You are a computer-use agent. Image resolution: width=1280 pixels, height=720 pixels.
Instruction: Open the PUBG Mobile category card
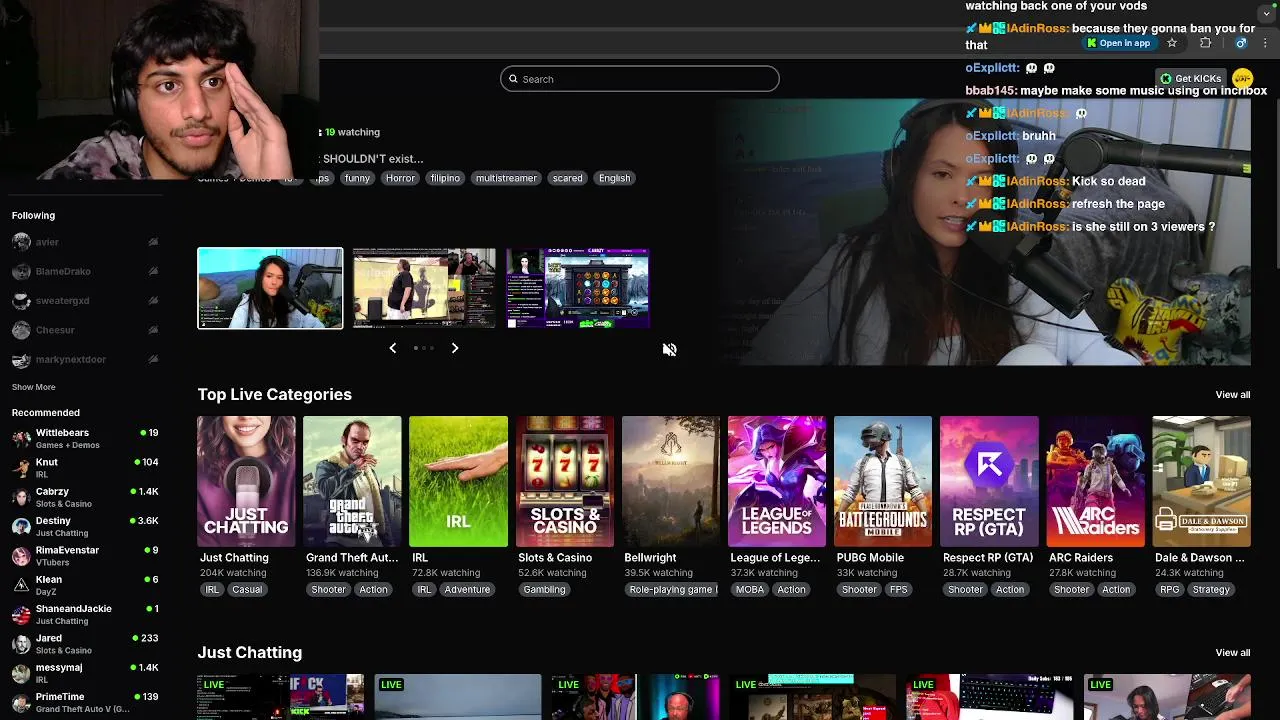pos(883,482)
